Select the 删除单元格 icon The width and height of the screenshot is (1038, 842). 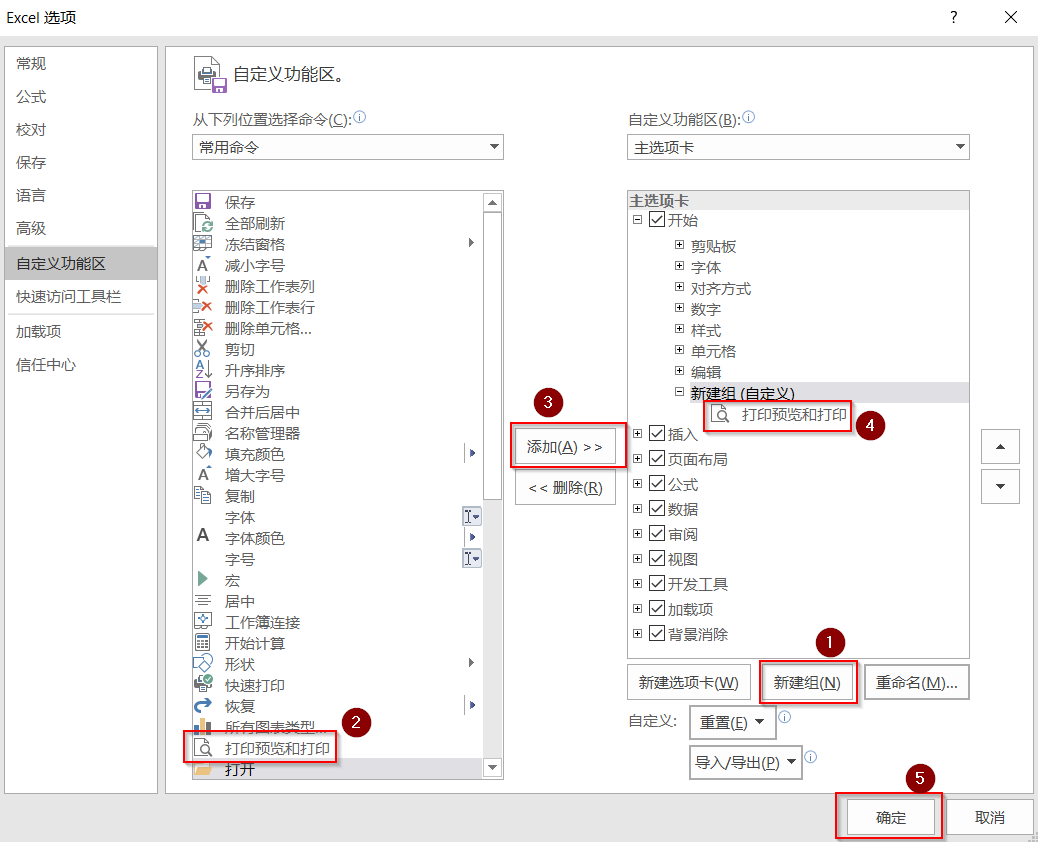click(203, 328)
